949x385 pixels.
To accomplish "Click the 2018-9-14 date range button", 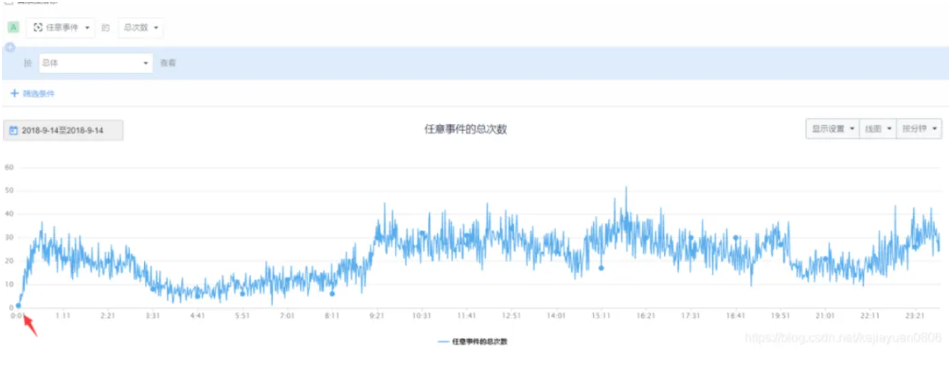I will coord(64,130).
